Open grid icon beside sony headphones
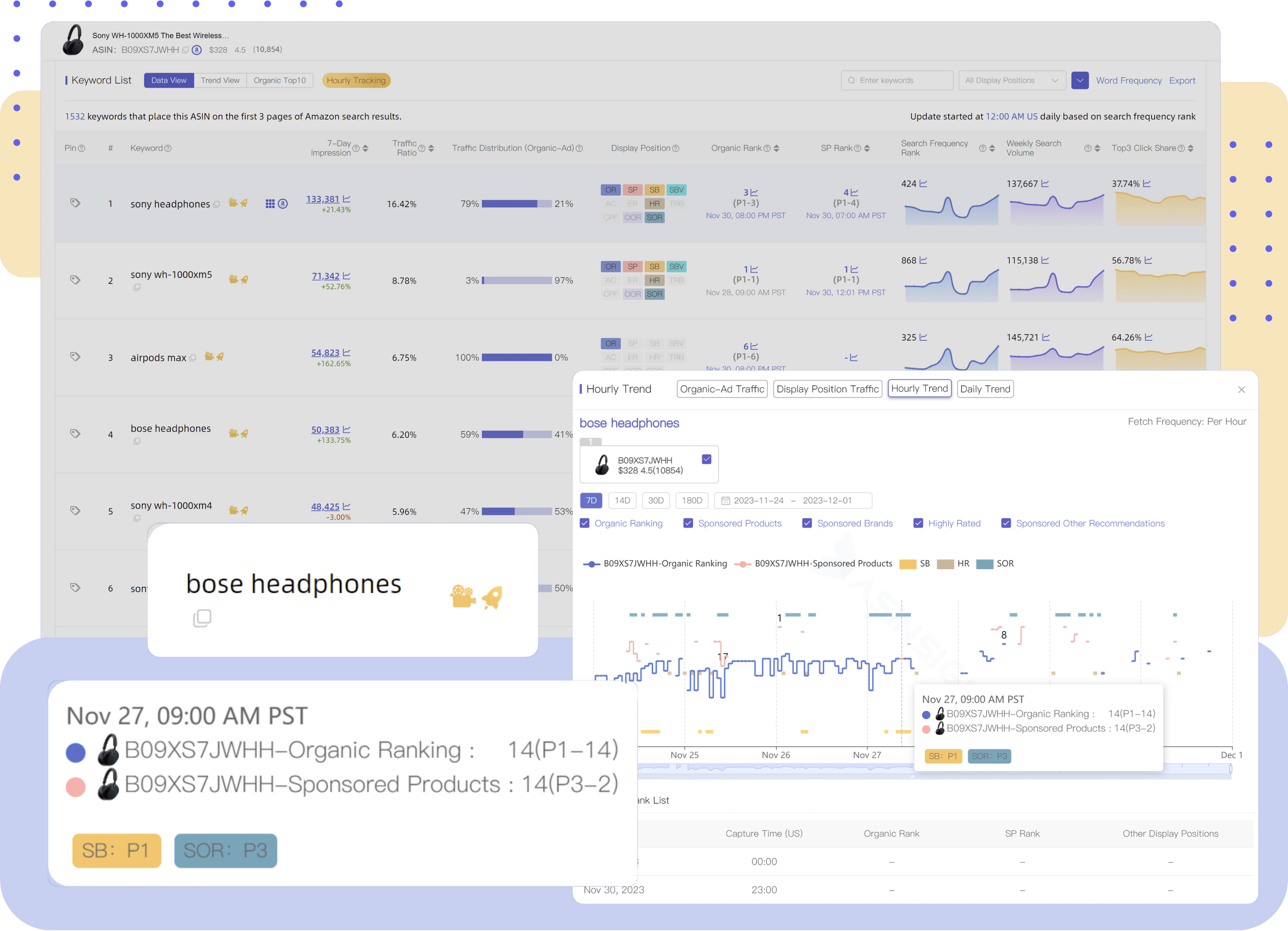Image resolution: width=1288 pixels, height=931 pixels. [270, 203]
